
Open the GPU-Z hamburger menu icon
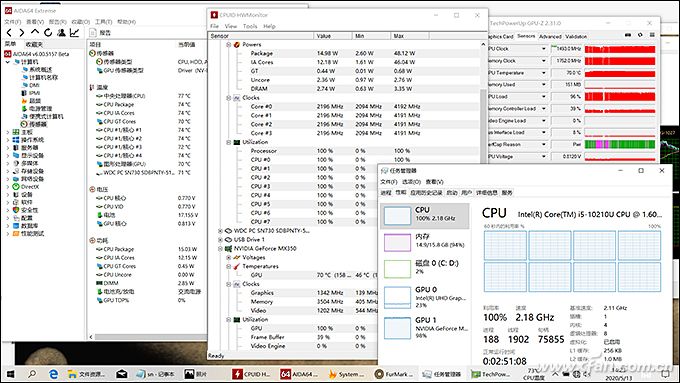[x=652, y=35]
